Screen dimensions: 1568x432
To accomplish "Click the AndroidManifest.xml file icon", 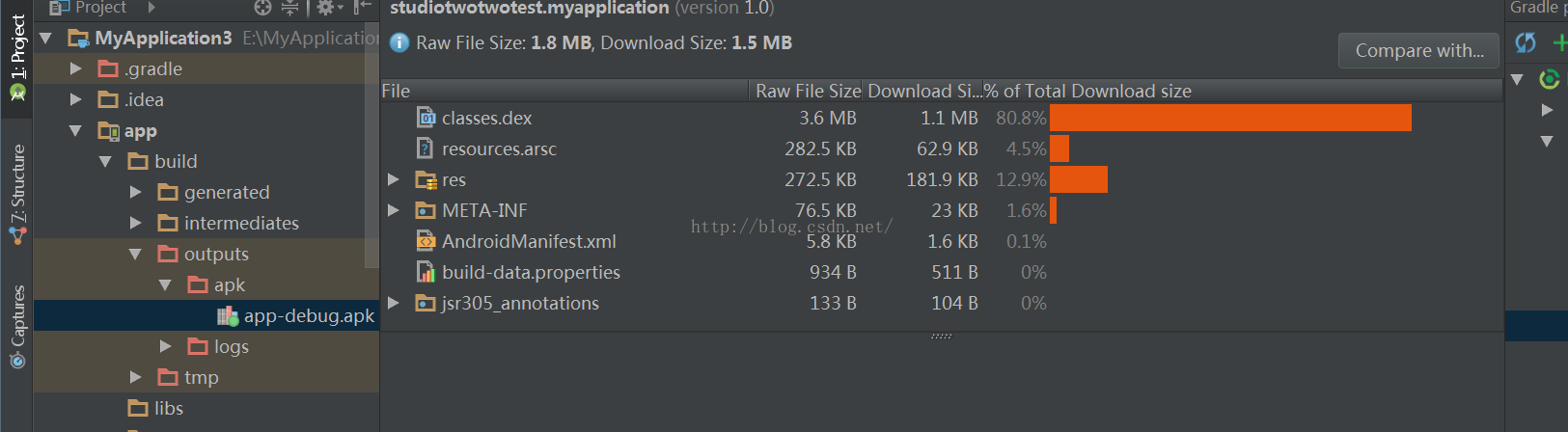I will [426, 241].
